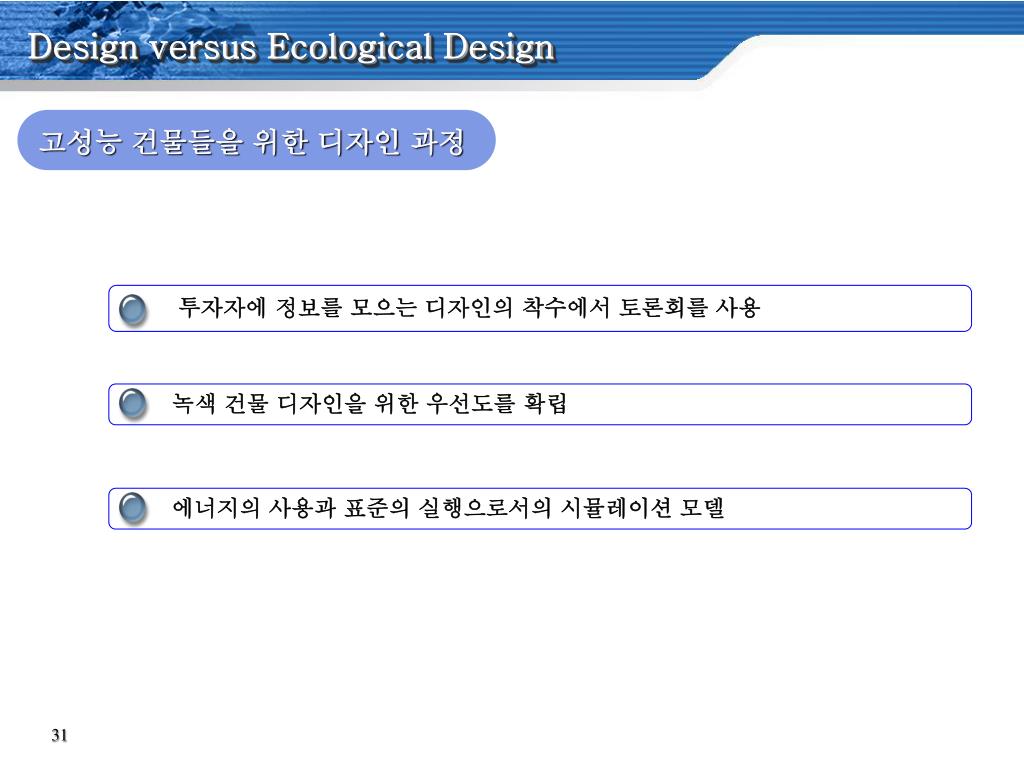This screenshot has height=768, width=1024.
Task: Select the text '에너지의 사용과 표준의 실행으로서의 시뮬레이션 모델'
Action: (x=448, y=507)
